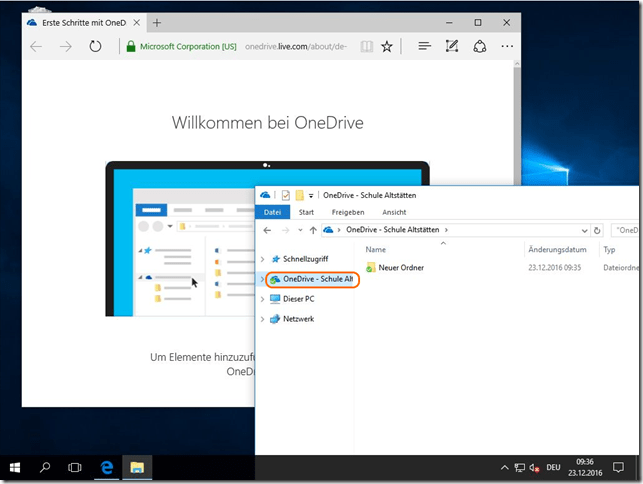Expand the Dieser PC tree node
The height and width of the screenshot is (484, 643).
point(263,299)
